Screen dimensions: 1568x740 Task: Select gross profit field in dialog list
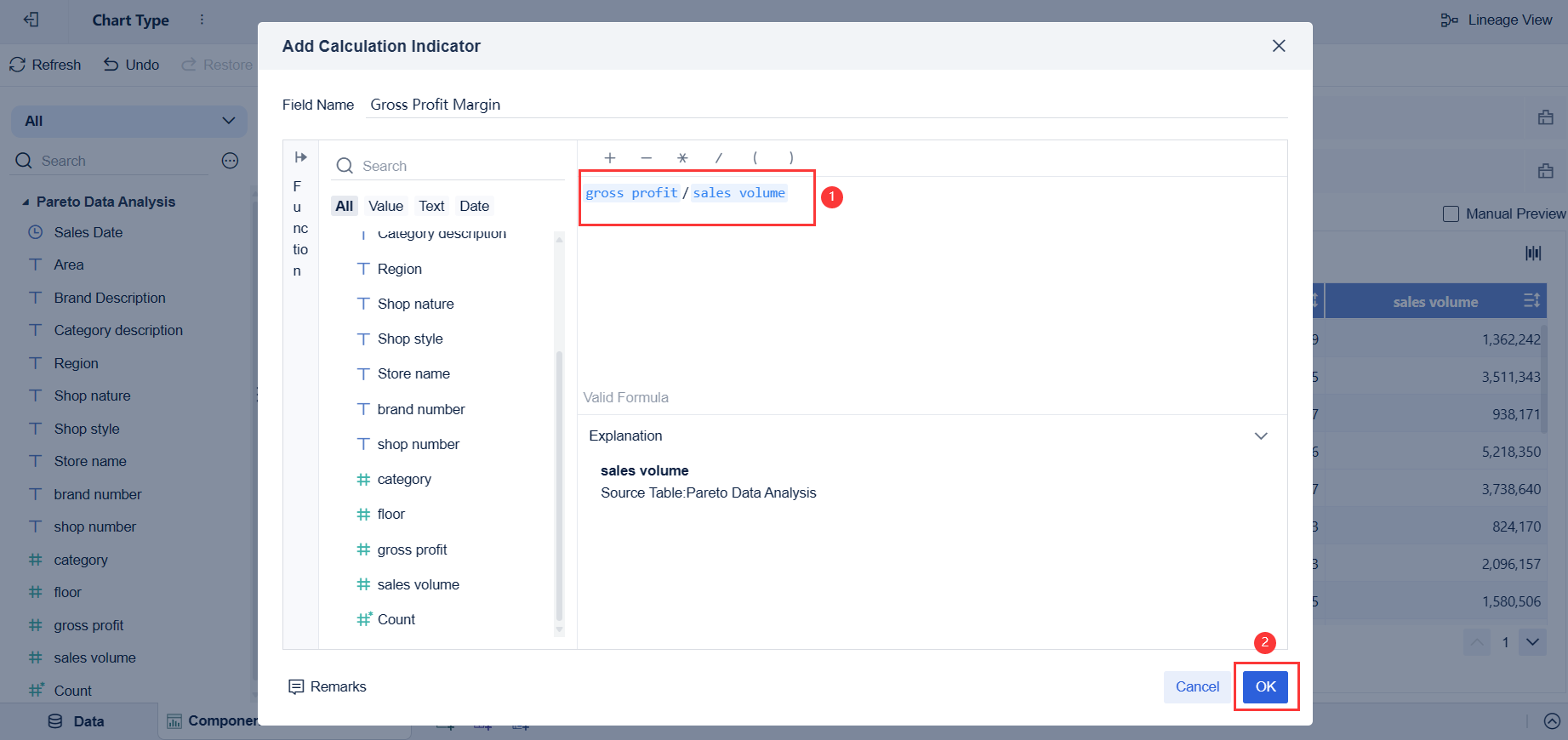click(412, 550)
